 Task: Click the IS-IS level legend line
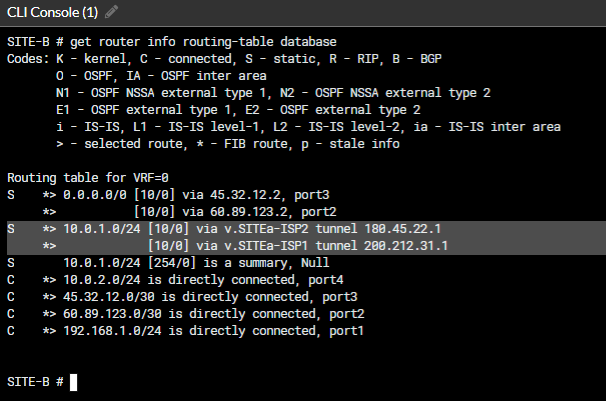pos(308,126)
